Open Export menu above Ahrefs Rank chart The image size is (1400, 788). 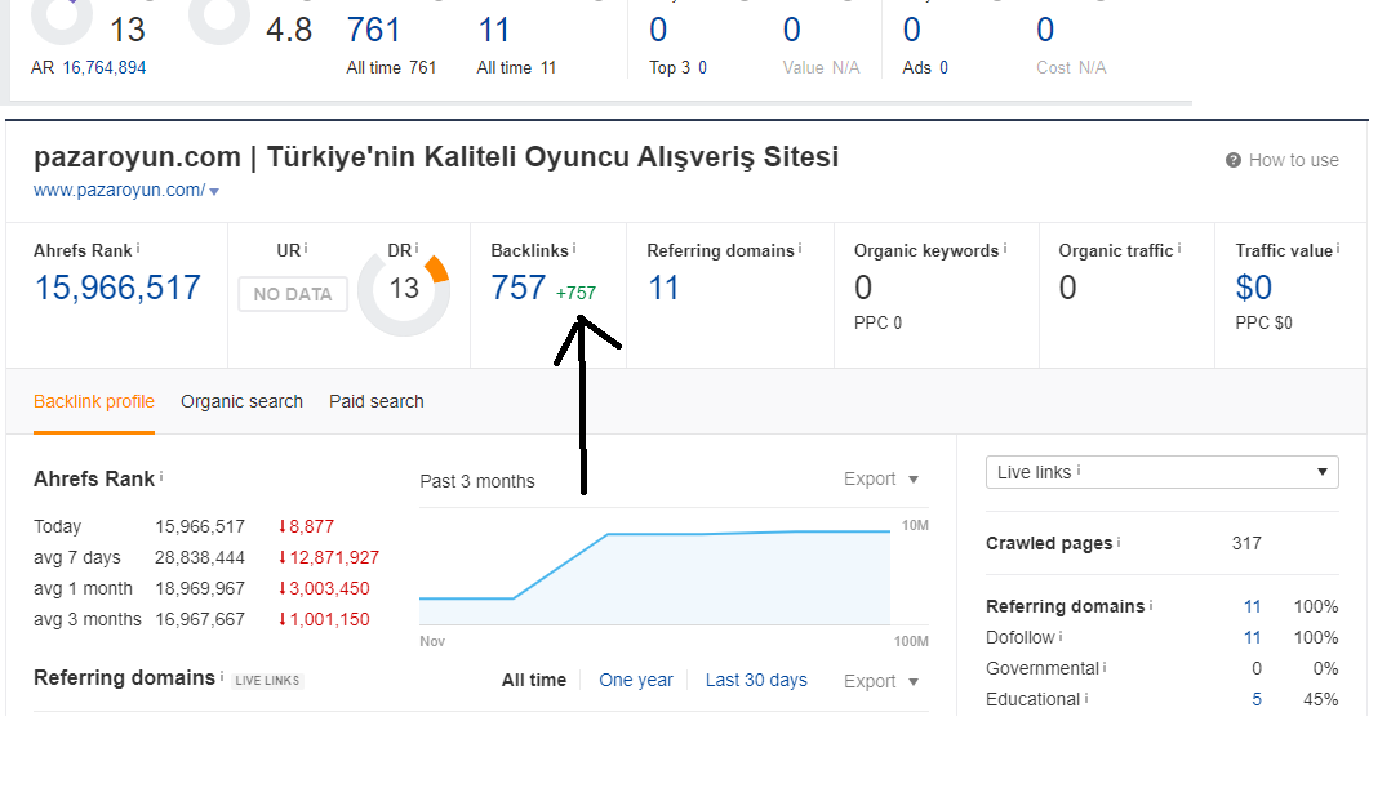tap(881, 479)
